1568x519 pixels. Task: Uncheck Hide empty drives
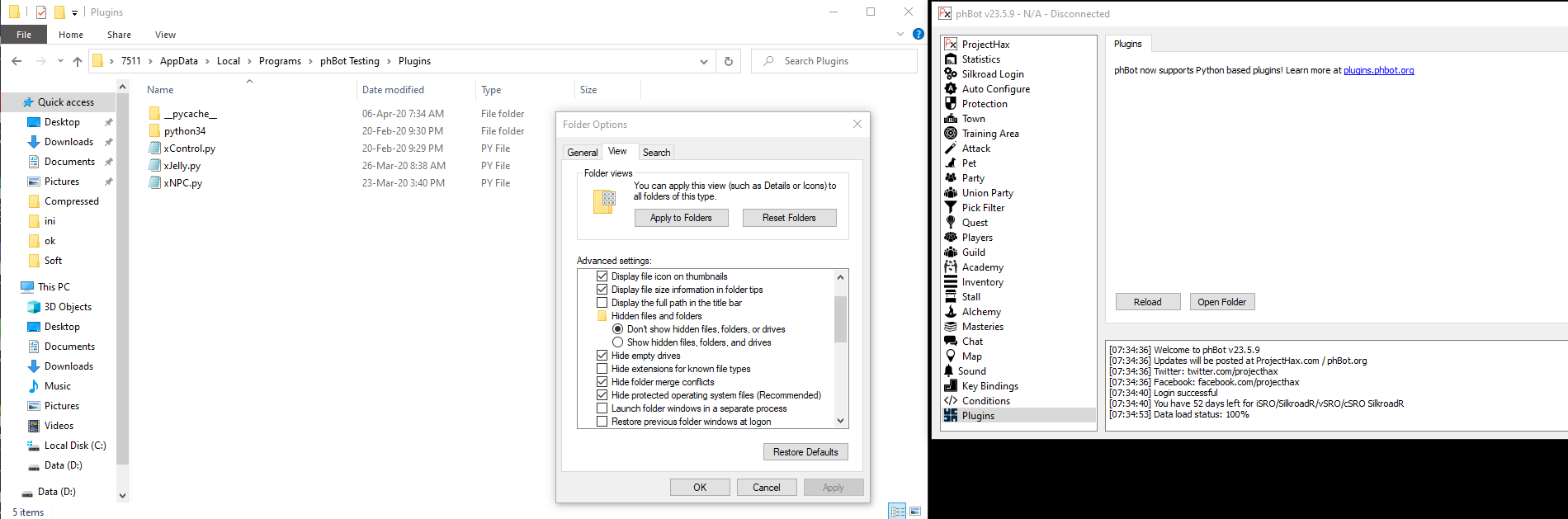[602, 356]
